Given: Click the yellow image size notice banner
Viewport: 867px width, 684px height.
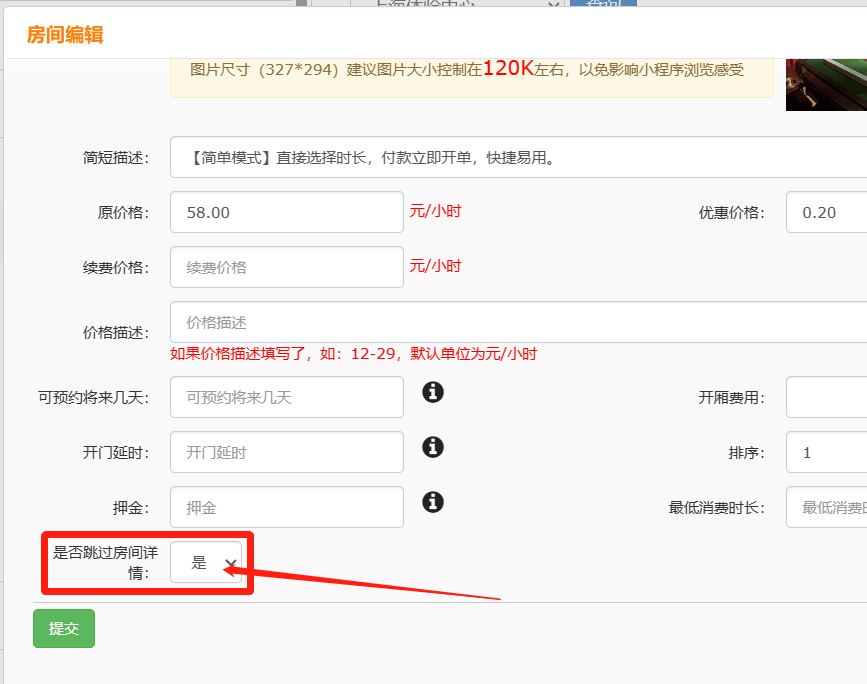Looking at the screenshot, I should click(471, 70).
